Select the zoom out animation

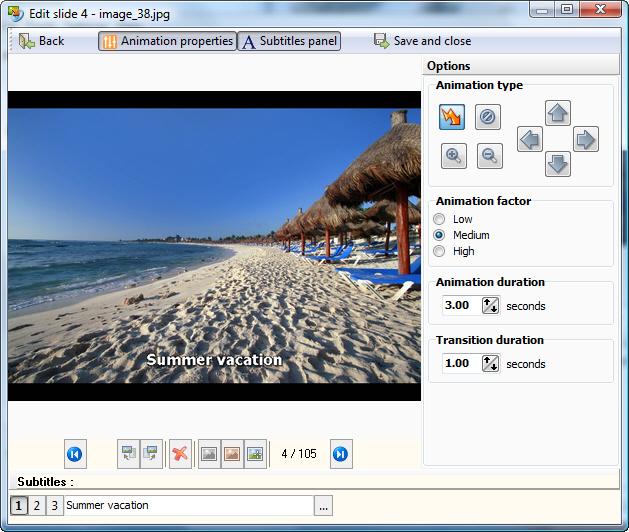point(489,155)
